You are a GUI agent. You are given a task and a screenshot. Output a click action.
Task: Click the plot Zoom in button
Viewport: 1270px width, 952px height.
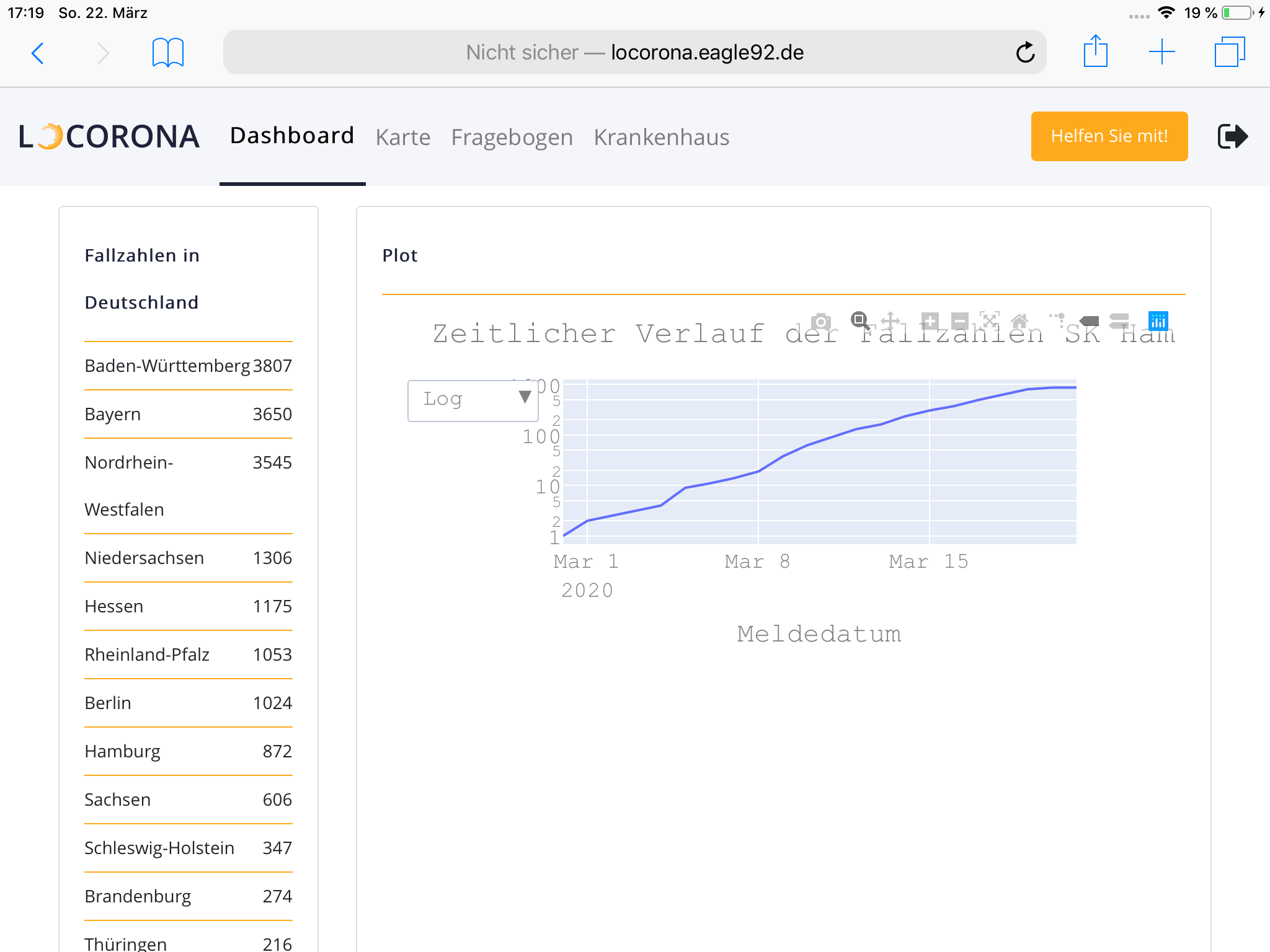pyautogui.click(x=930, y=321)
